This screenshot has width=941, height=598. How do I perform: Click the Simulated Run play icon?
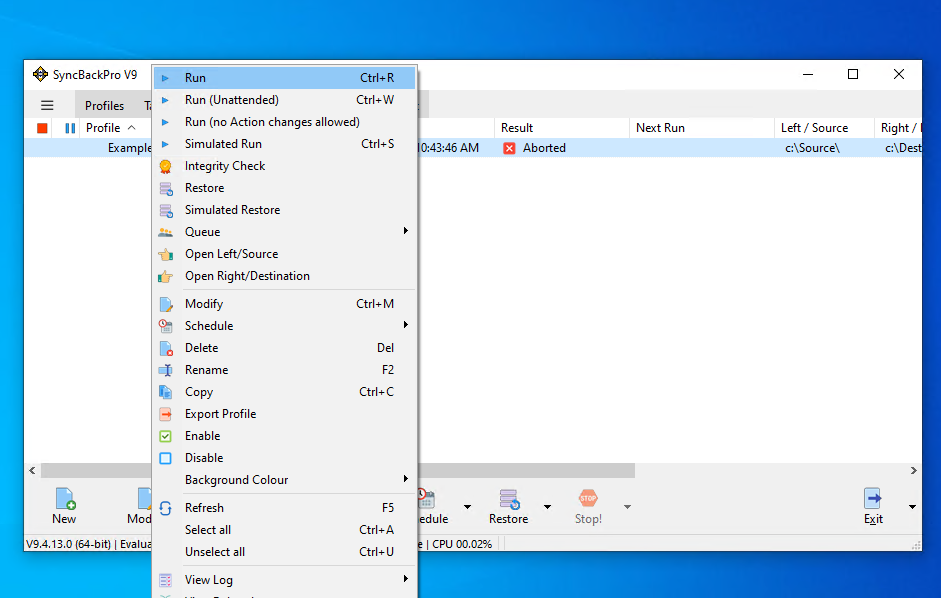(x=166, y=144)
